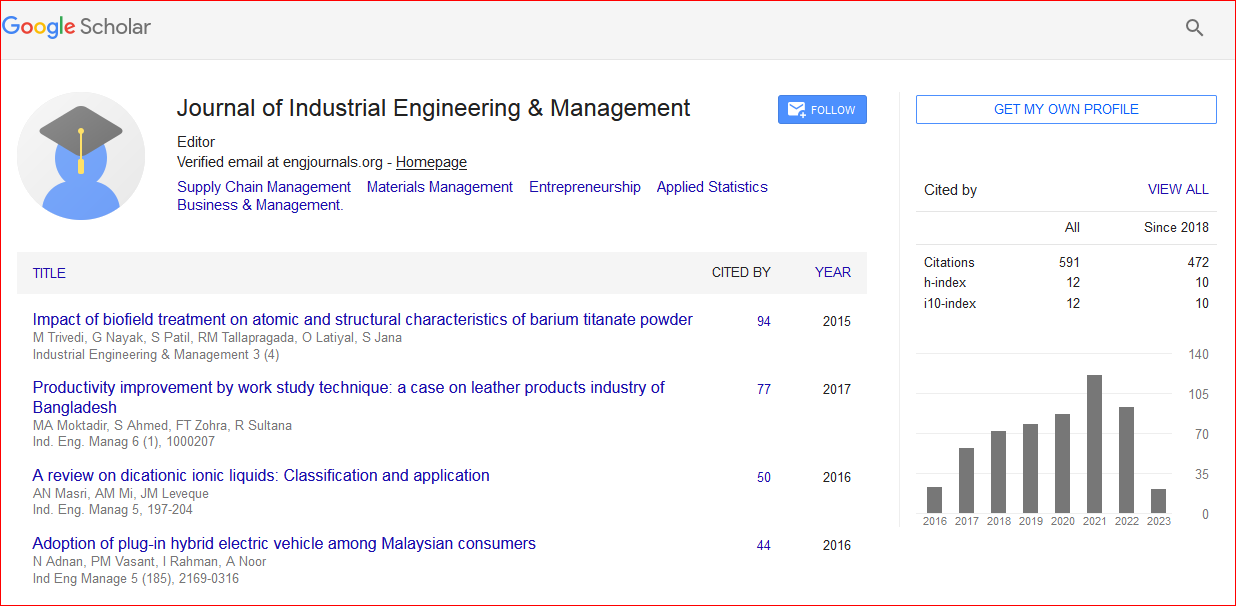Open plug-in hybrid electric vehicle article
The height and width of the screenshot is (606, 1236).
(x=284, y=544)
